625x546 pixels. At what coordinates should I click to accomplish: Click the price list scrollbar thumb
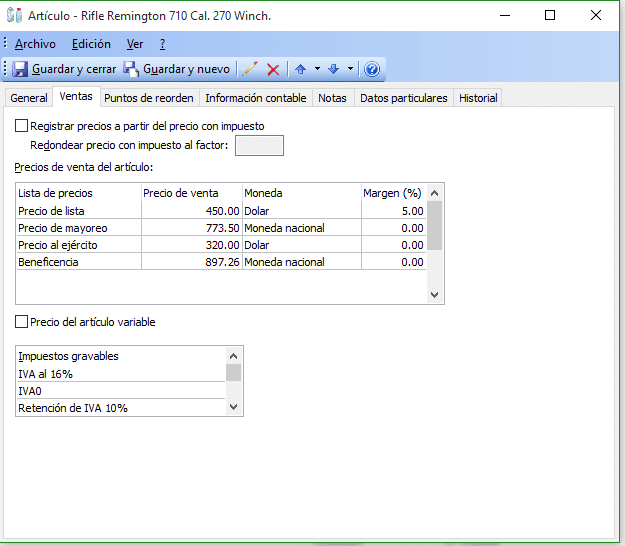(x=434, y=226)
